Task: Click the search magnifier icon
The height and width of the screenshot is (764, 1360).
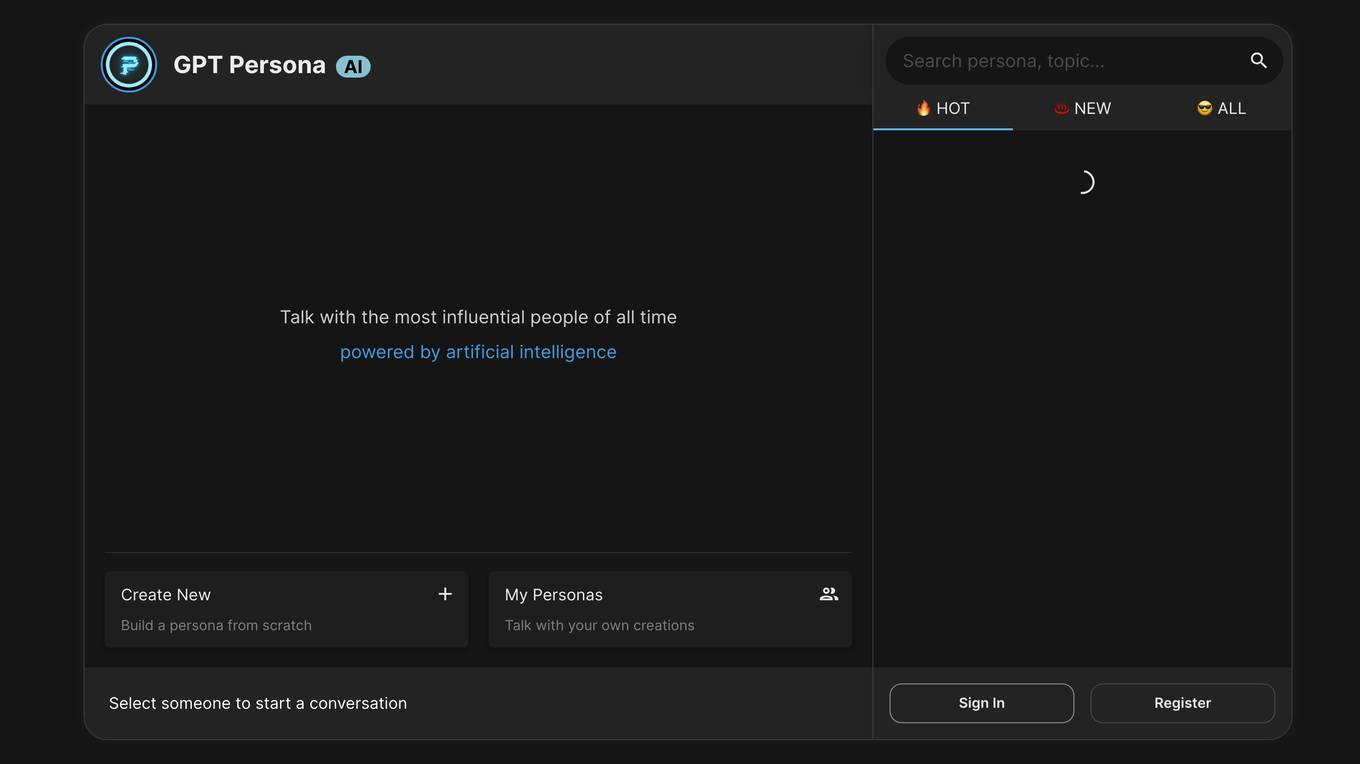Action: [x=1259, y=61]
